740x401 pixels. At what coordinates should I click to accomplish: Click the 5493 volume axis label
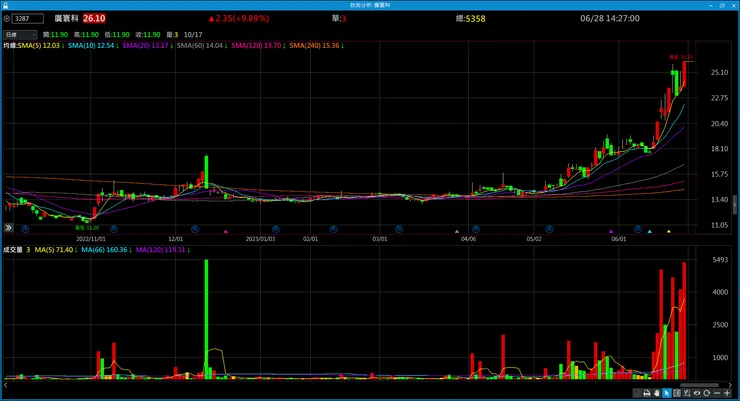coord(720,260)
